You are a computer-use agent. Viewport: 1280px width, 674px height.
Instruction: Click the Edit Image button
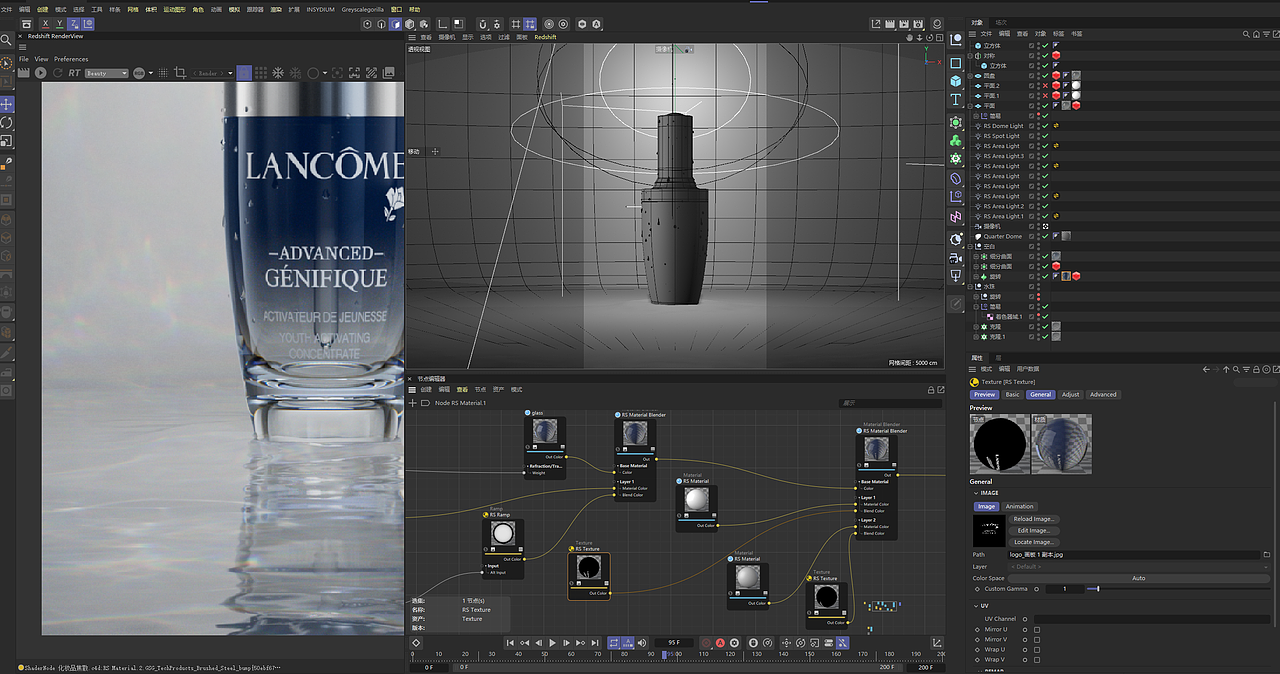coord(1034,531)
